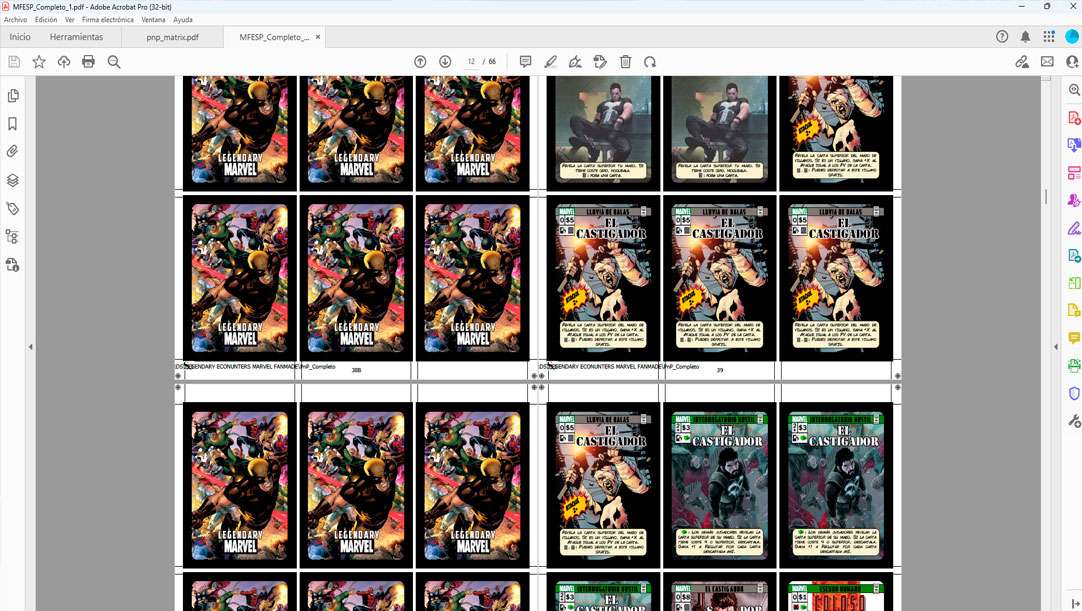The width and height of the screenshot is (1082, 611).
Task: Add a comment with the sticky note icon
Action: [525, 62]
